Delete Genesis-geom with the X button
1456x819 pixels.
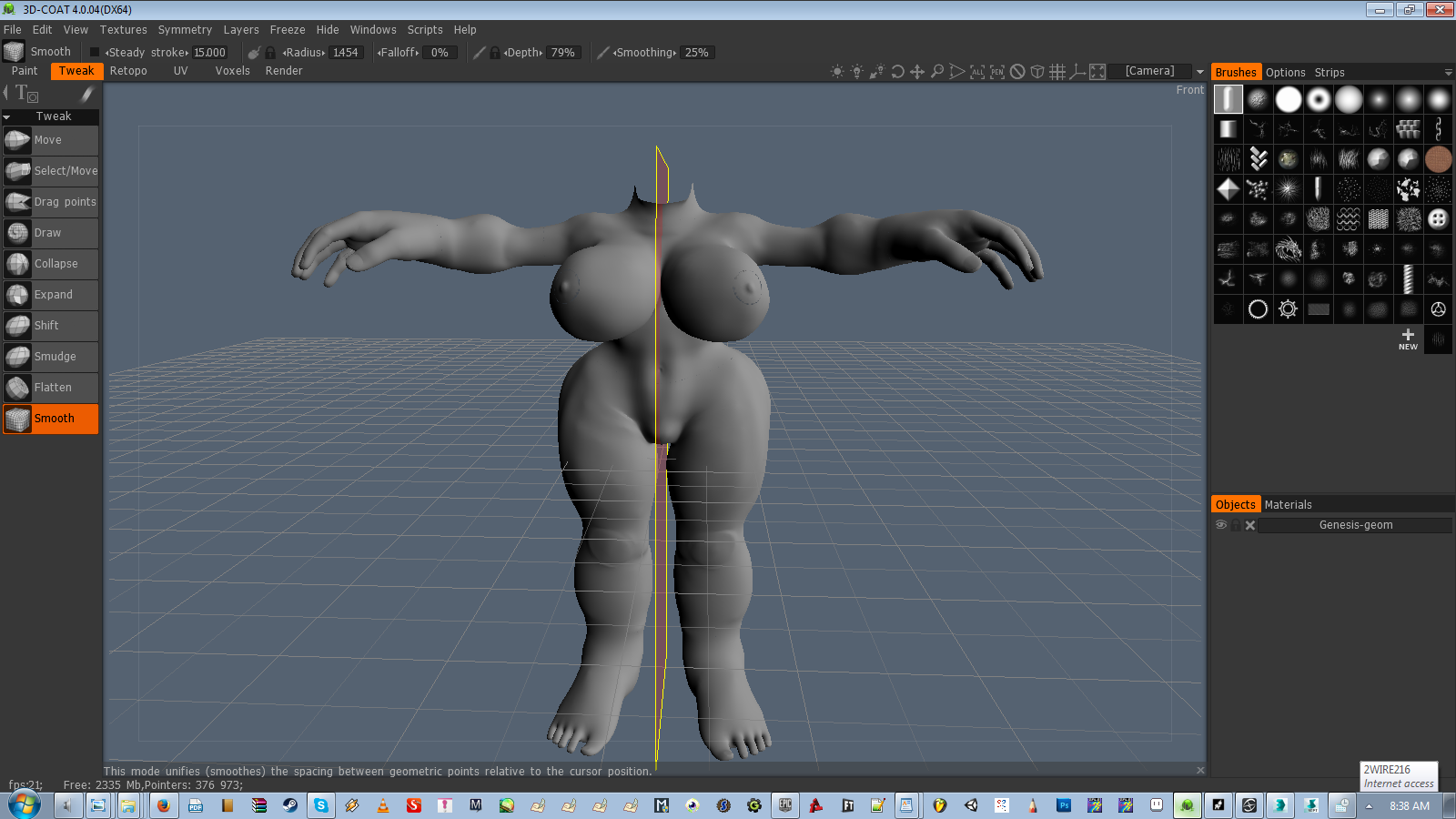pos(1250,525)
